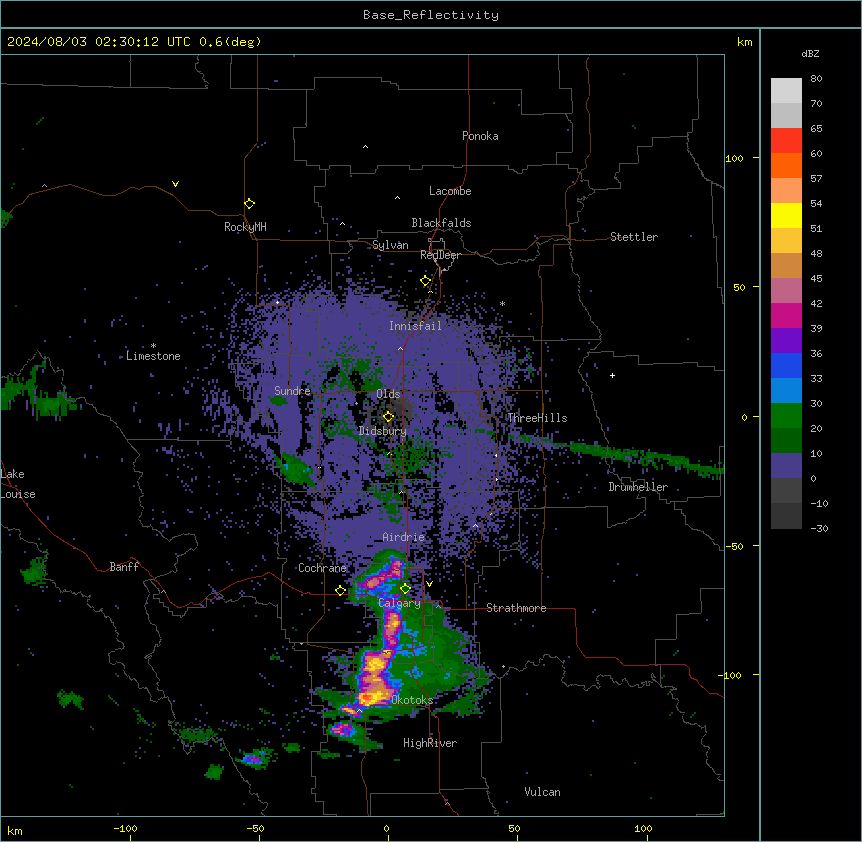
Task: Select the white plus marker north of Drumheller
Action: (612, 375)
